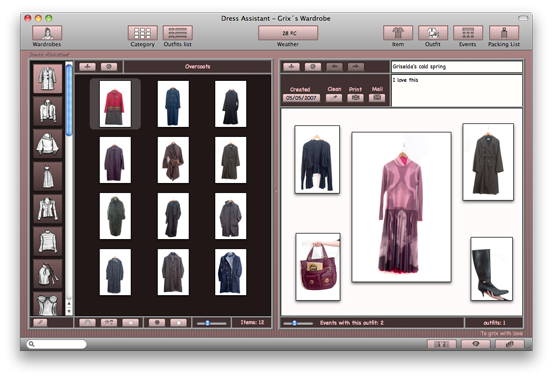Select the navy double-breasted coat in bottom row
Image resolution: width=552 pixels, height=378 pixels.
pos(231,272)
